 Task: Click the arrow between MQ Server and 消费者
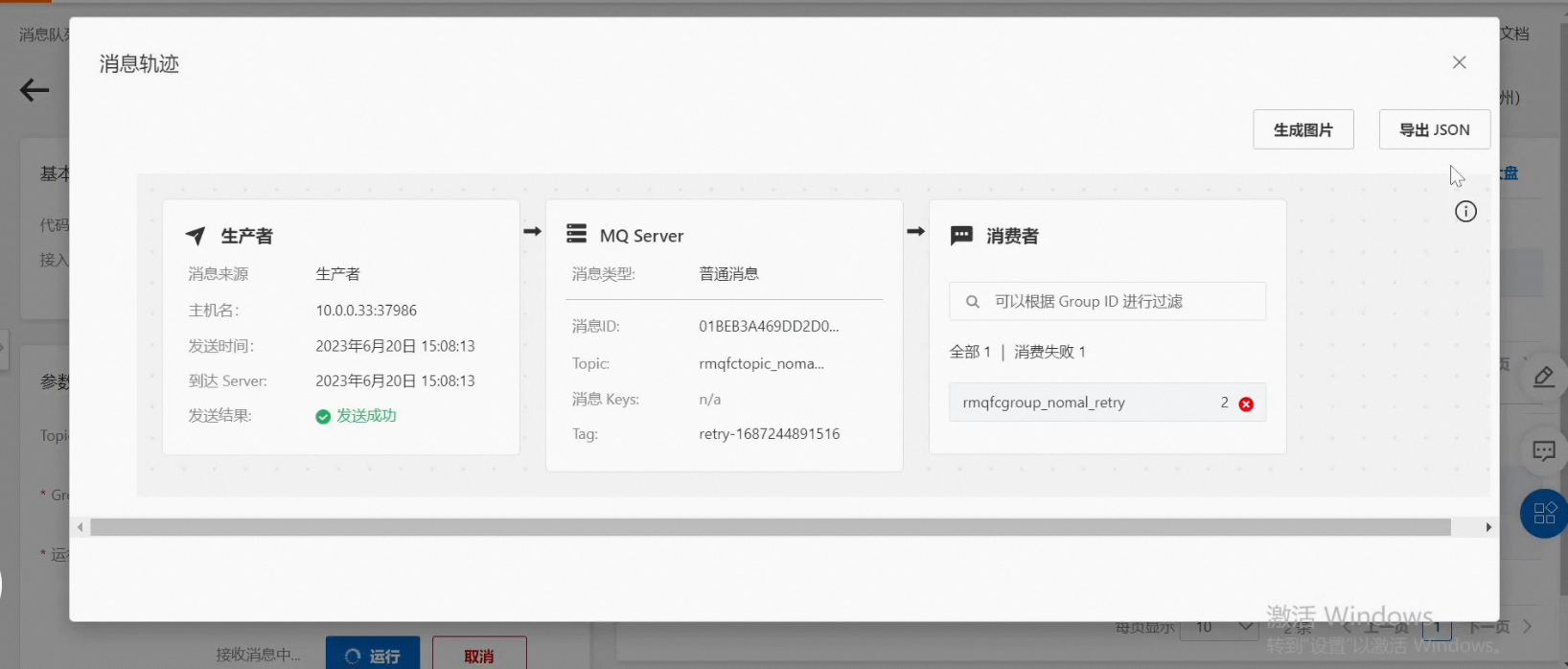(915, 231)
